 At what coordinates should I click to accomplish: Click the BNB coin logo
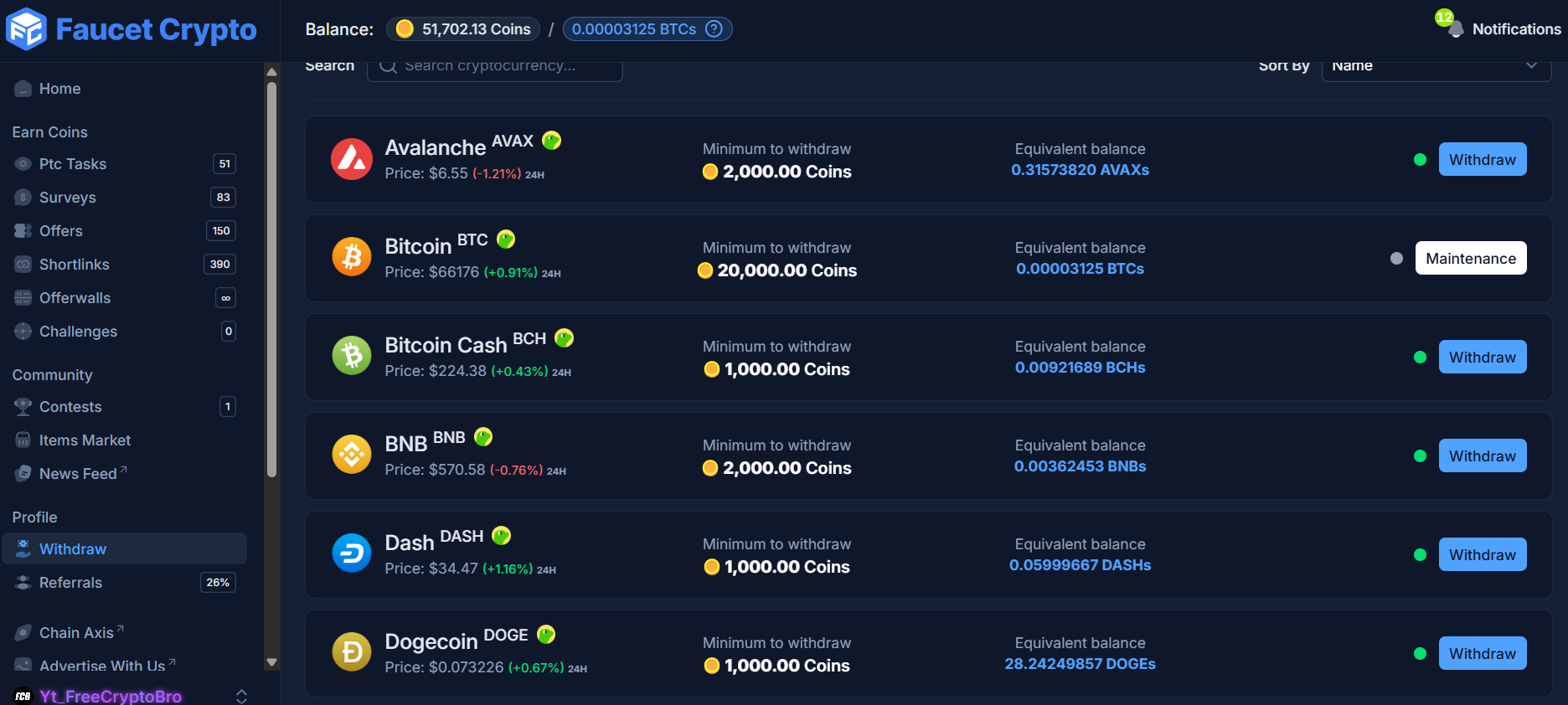tap(352, 455)
